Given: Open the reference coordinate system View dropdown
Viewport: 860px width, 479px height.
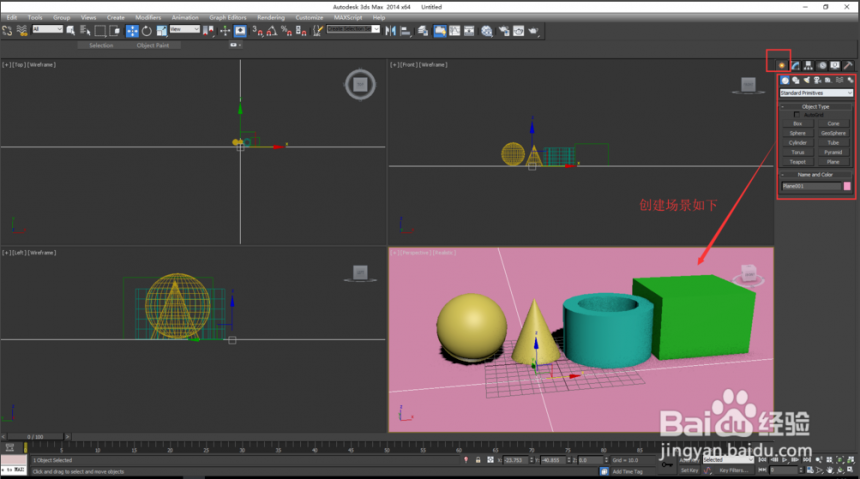Looking at the screenshot, I should [184, 29].
